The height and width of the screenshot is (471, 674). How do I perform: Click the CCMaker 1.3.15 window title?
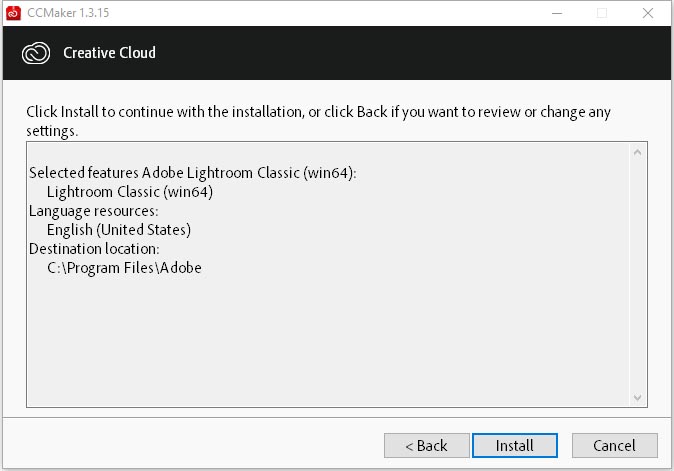tap(68, 13)
